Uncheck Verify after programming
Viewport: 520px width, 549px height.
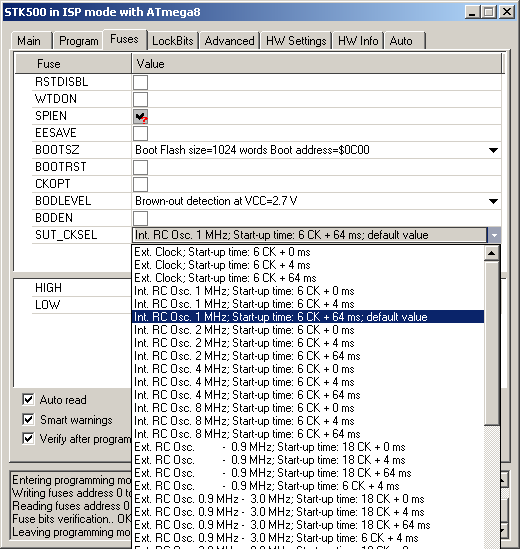coord(28,438)
